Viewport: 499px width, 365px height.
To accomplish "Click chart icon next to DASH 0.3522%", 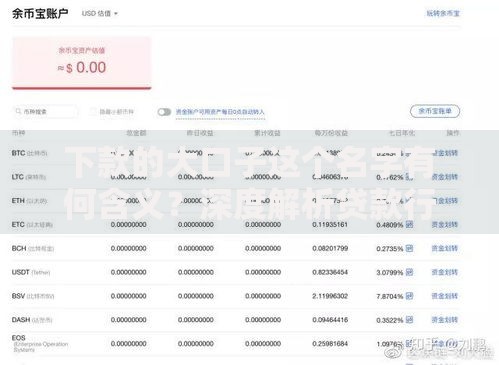I will 409,320.
